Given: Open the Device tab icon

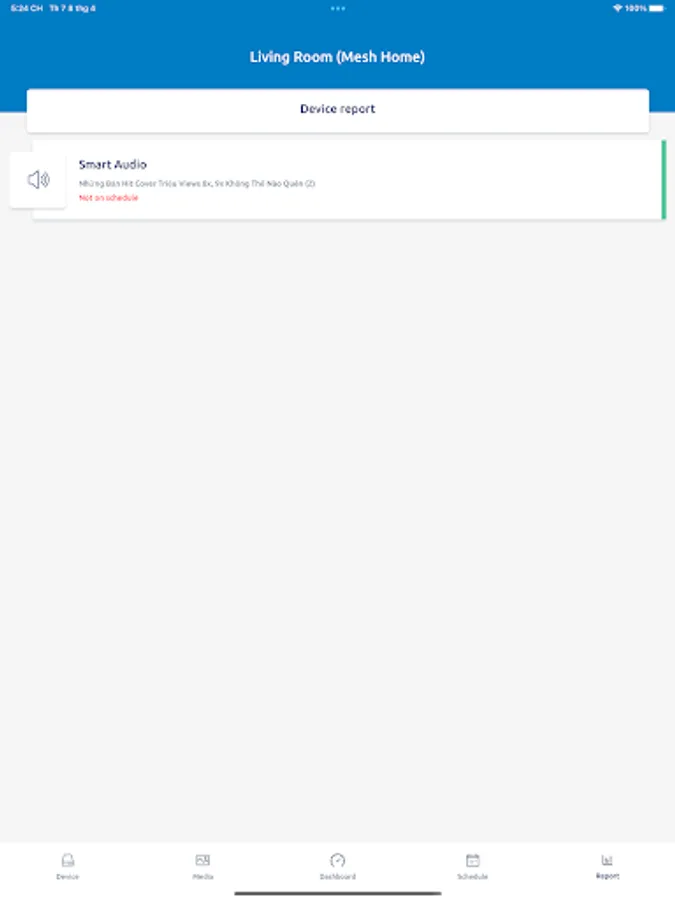Looking at the screenshot, I should point(68,860).
